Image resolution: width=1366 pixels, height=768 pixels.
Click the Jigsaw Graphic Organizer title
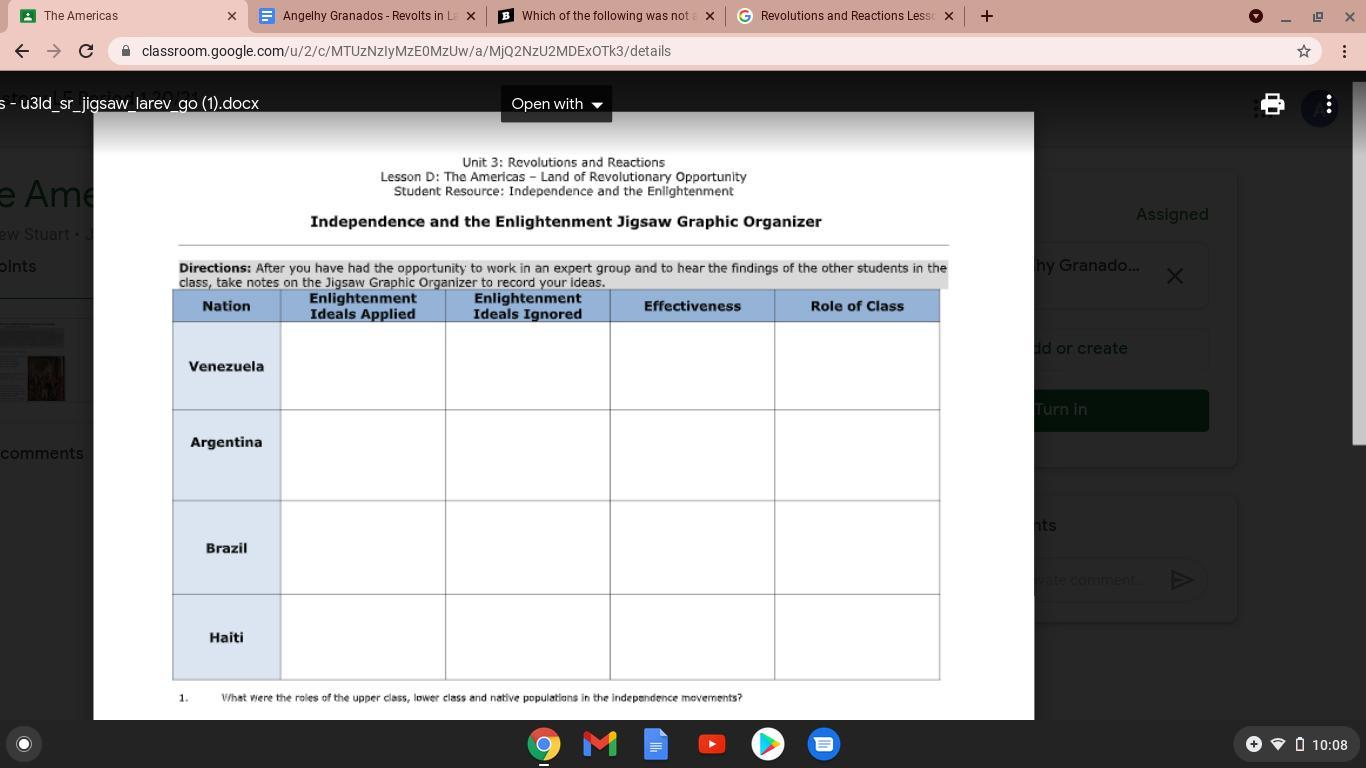click(566, 222)
